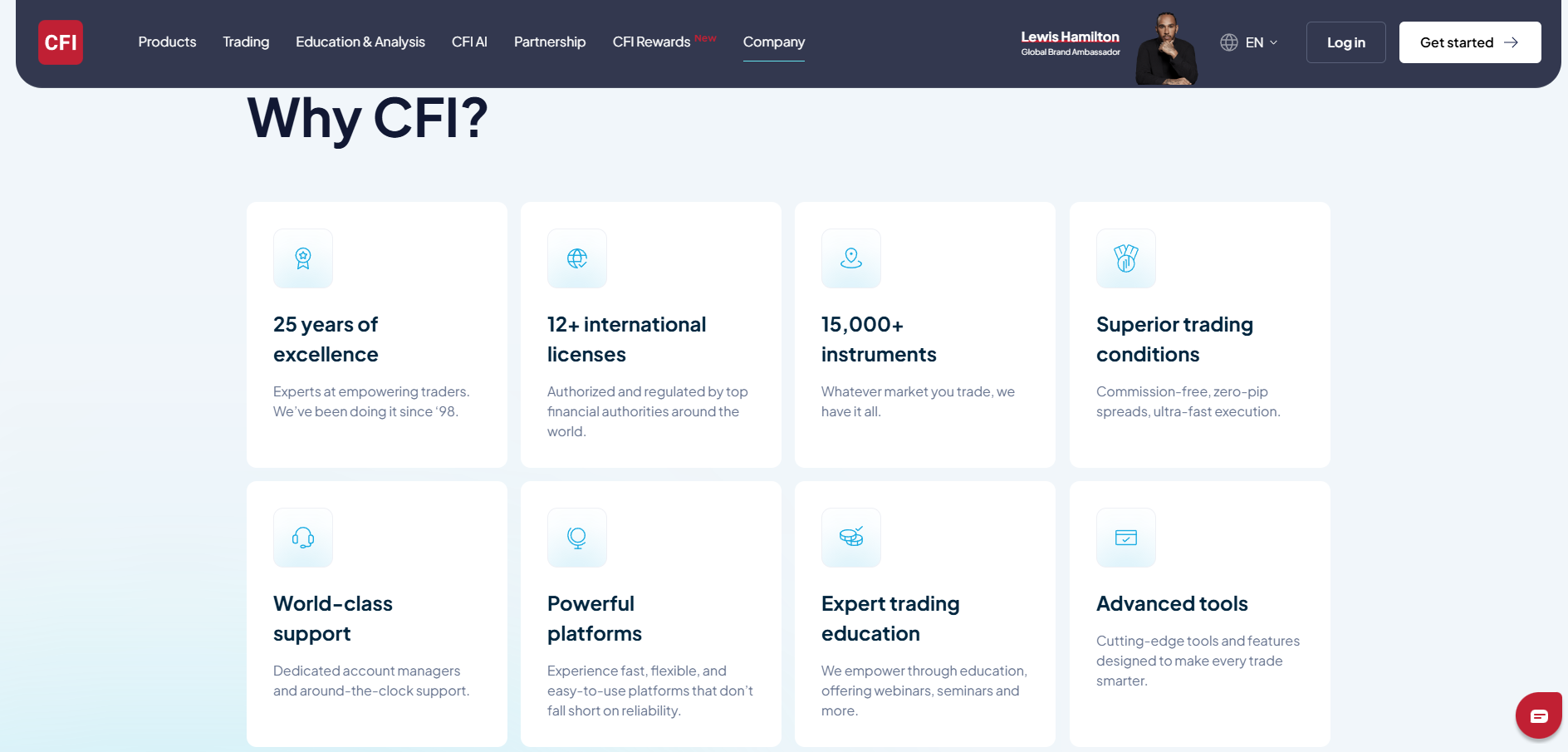1568x752 pixels.
Task: Open the Products menu
Action: tap(167, 42)
